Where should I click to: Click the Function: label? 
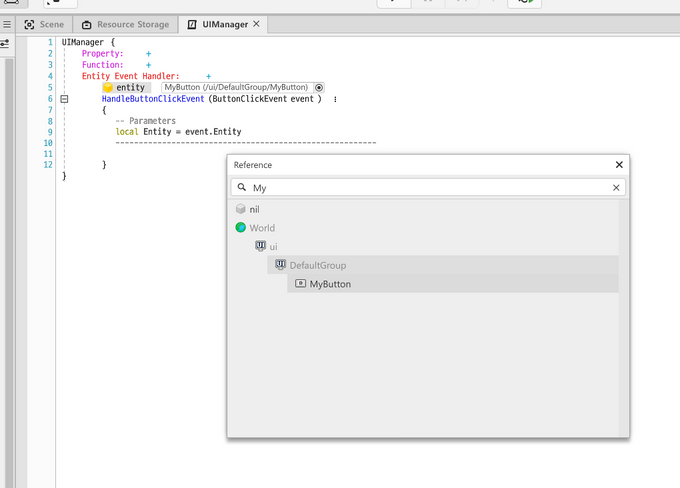[x=103, y=65]
